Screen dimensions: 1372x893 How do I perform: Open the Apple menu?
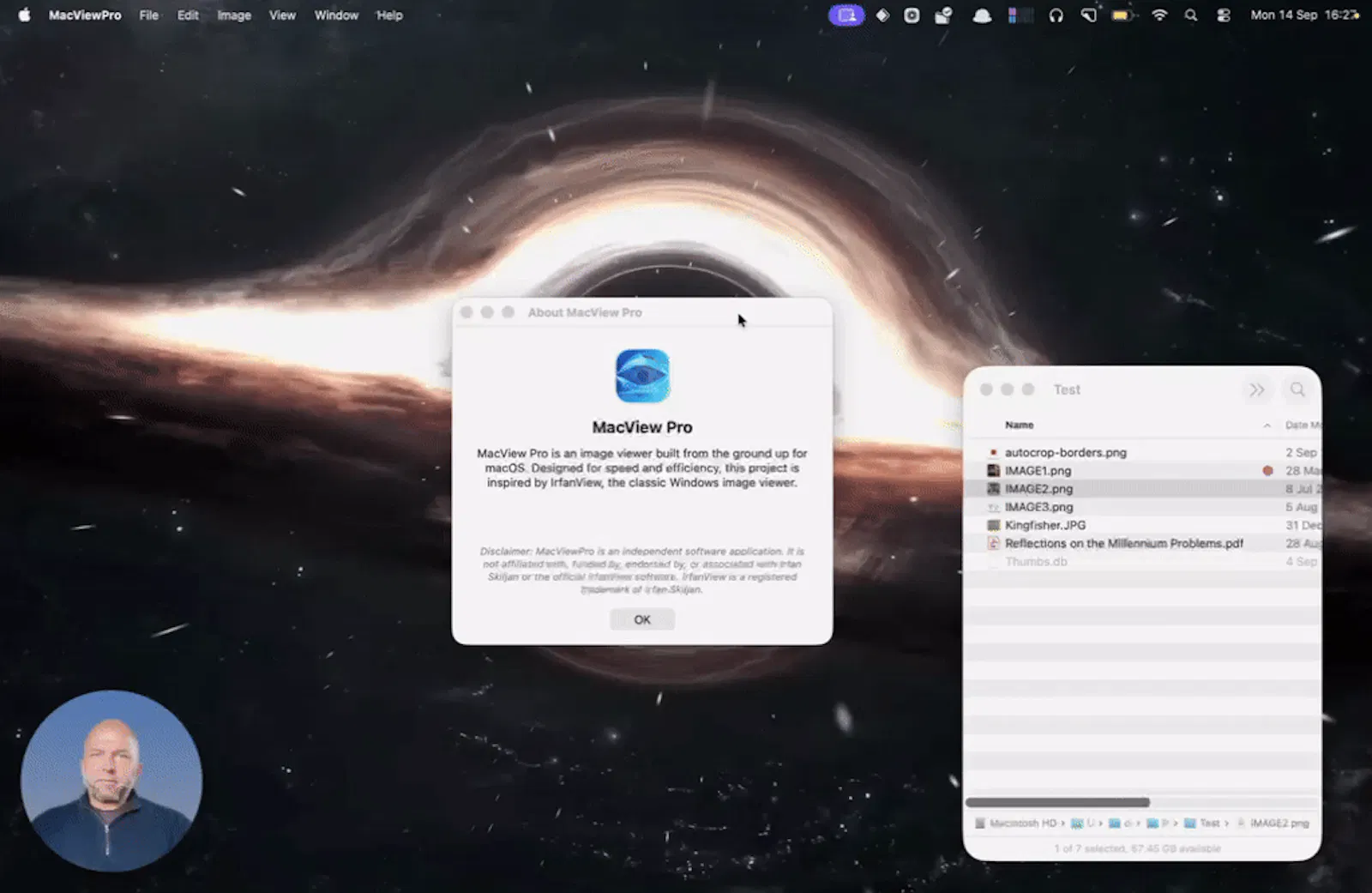coord(24,15)
